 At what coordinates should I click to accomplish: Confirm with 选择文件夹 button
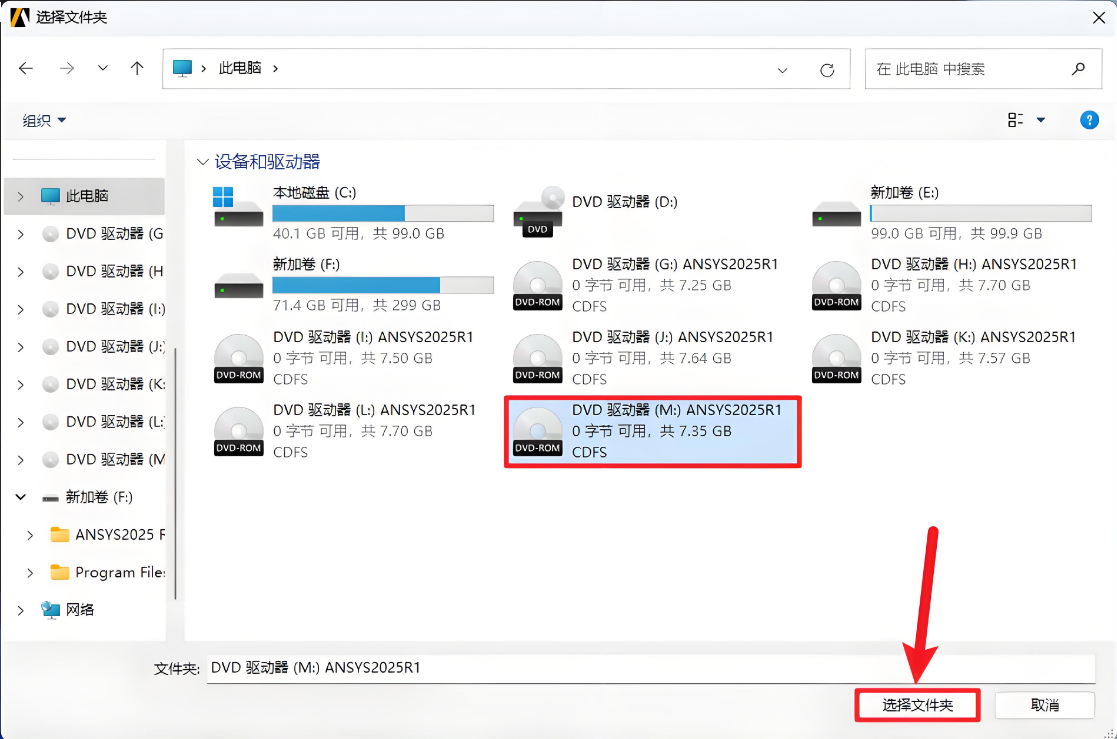pyautogui.click(x=918, y=706)
